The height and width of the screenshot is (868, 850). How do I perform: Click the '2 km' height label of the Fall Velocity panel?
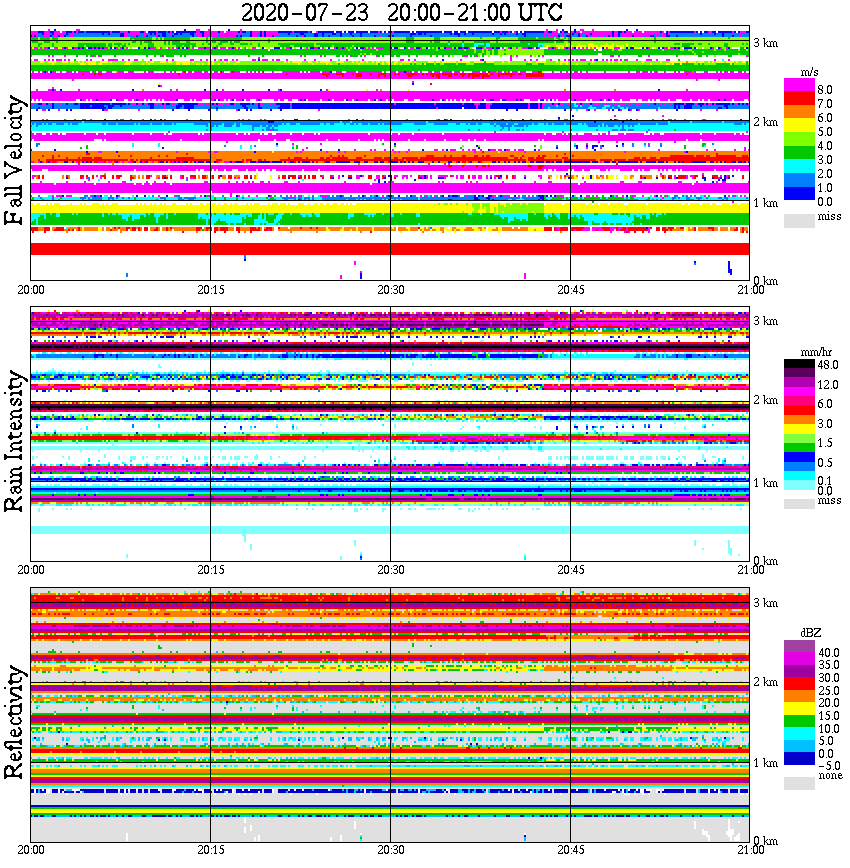click(766, 122)
